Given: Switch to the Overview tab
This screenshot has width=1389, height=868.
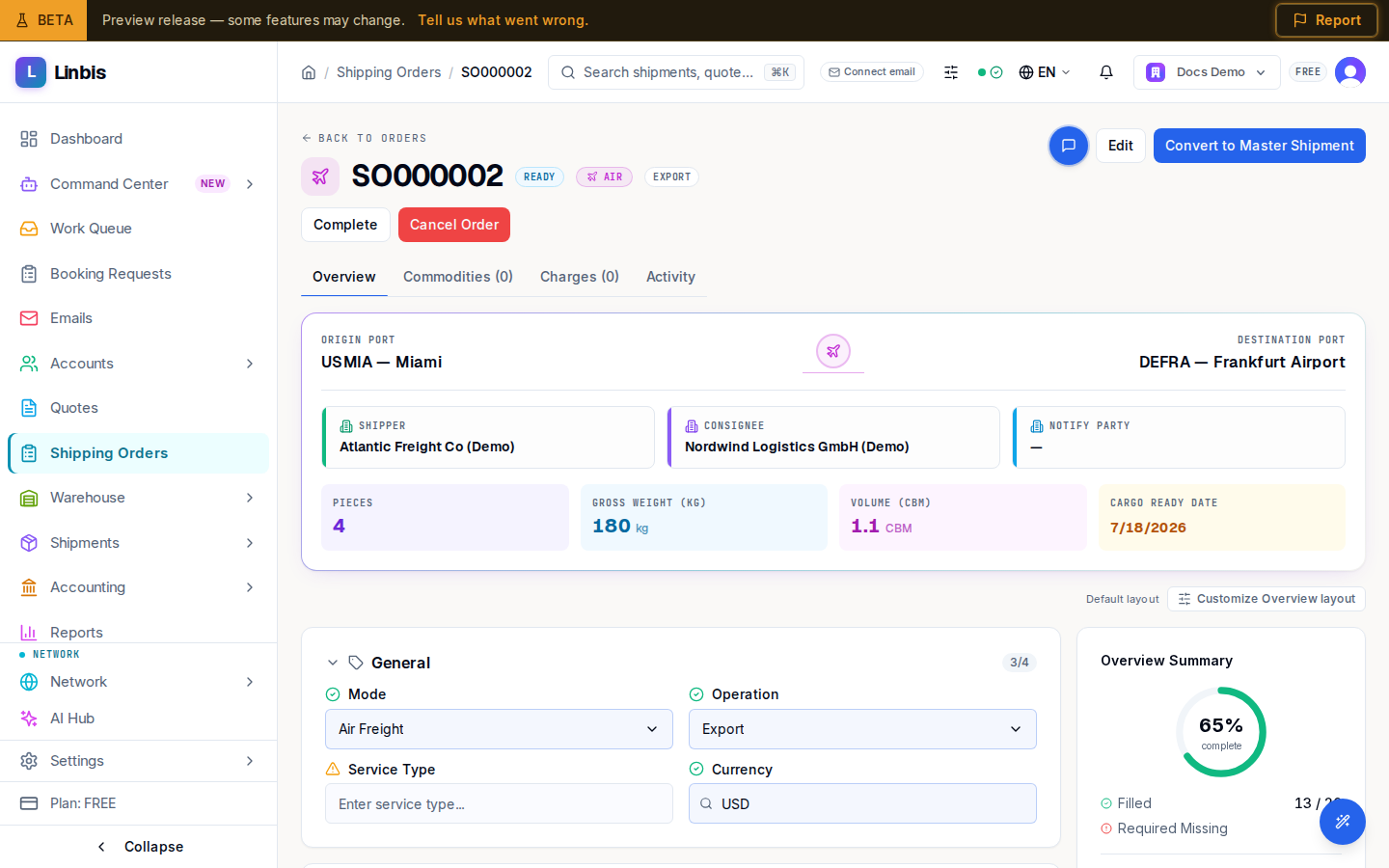Looking at the screenshot, I should coord(344,277).
